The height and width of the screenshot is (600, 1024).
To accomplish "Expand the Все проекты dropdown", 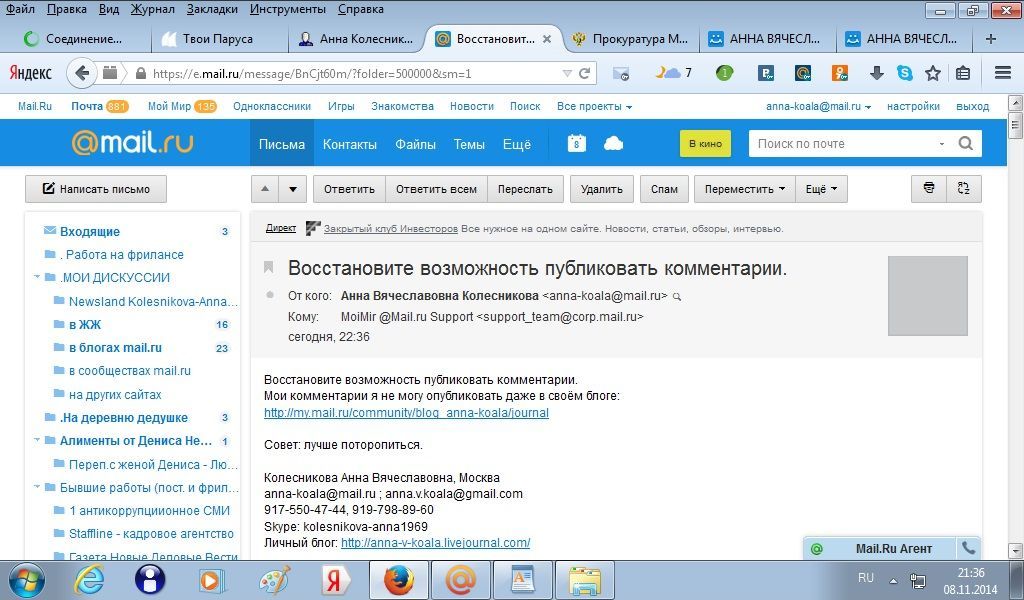I will click(x=594, y=106).
